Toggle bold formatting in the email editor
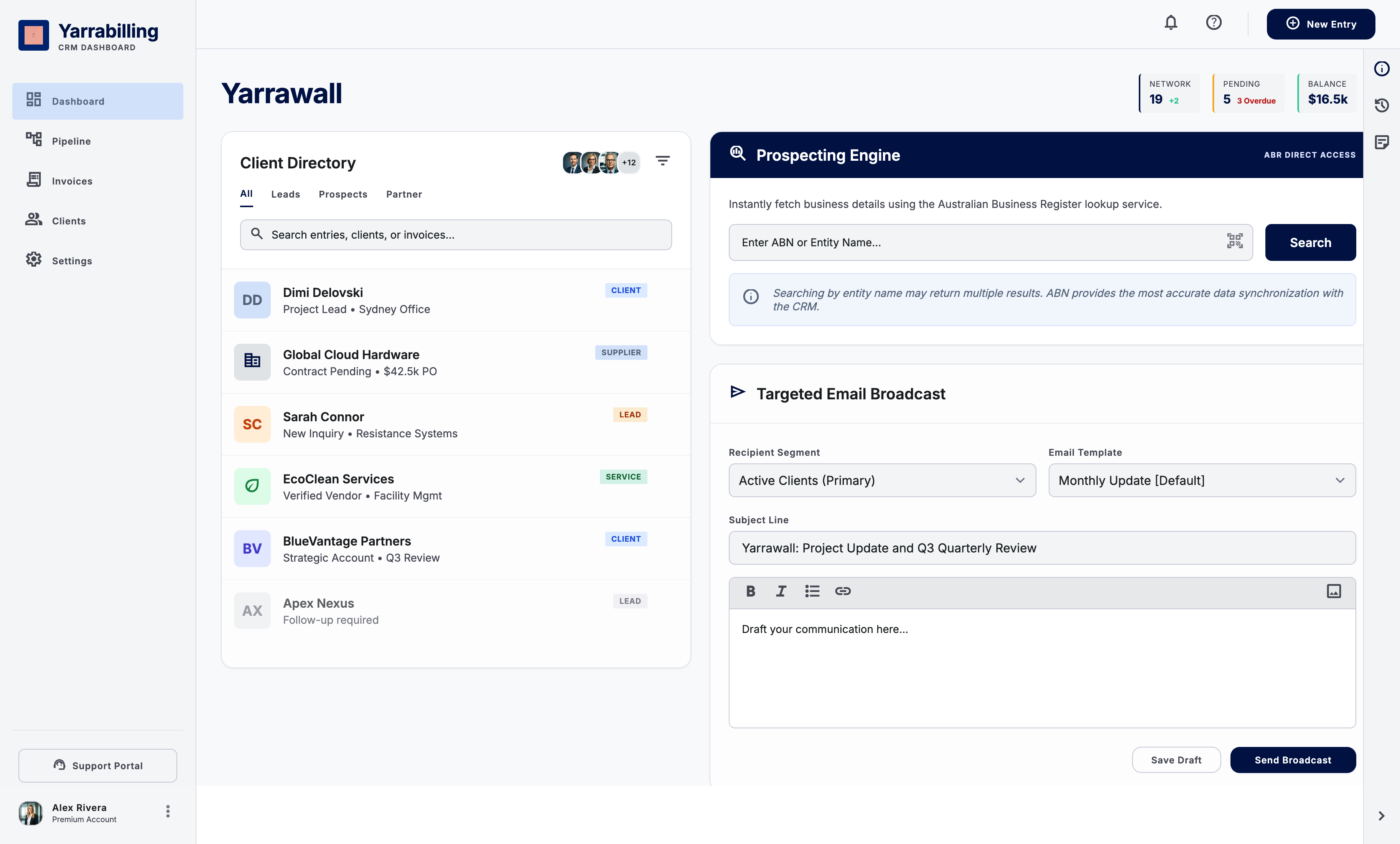 tap(751, 591)
